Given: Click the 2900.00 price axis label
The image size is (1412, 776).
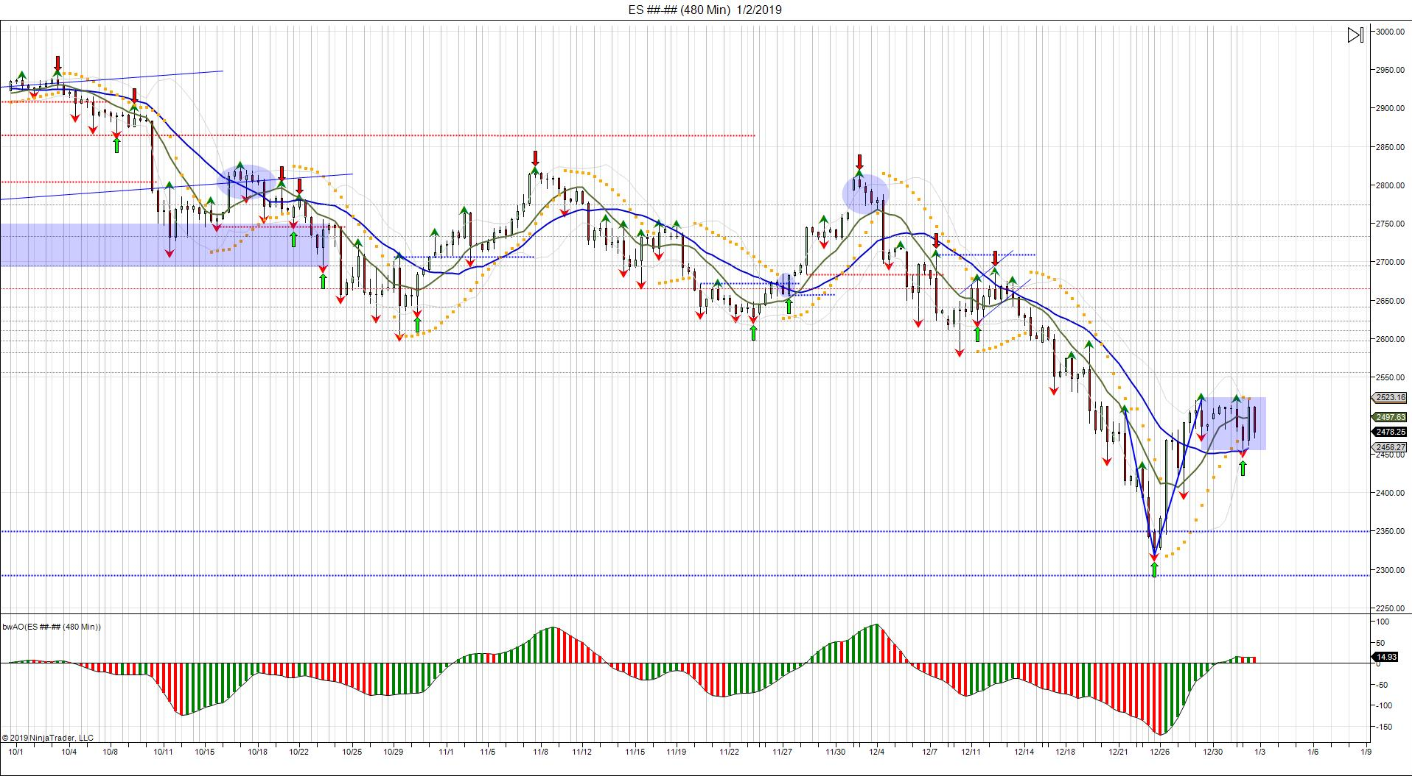Looking at the screenshot, I should pyautogui.click(x=1392, y=108).
